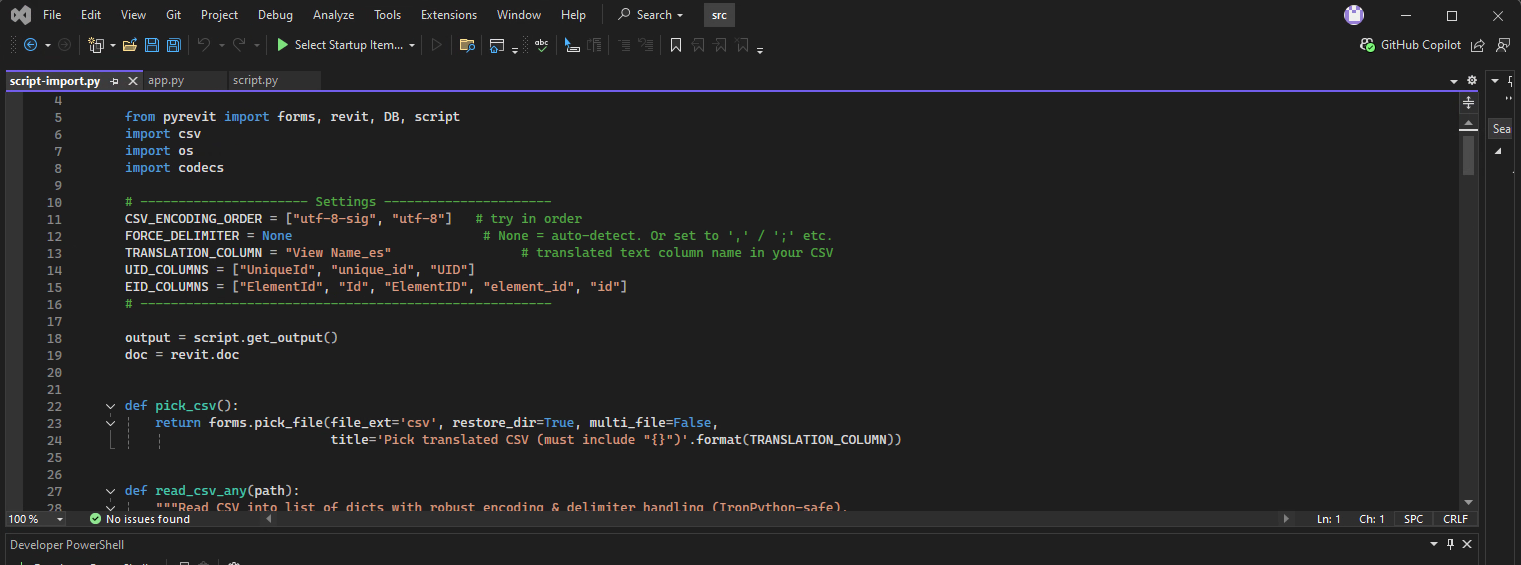Click the Send Feedback person icon
Screen dimensions: 1521x565
pyautogui.click(x=1502, y=45)
